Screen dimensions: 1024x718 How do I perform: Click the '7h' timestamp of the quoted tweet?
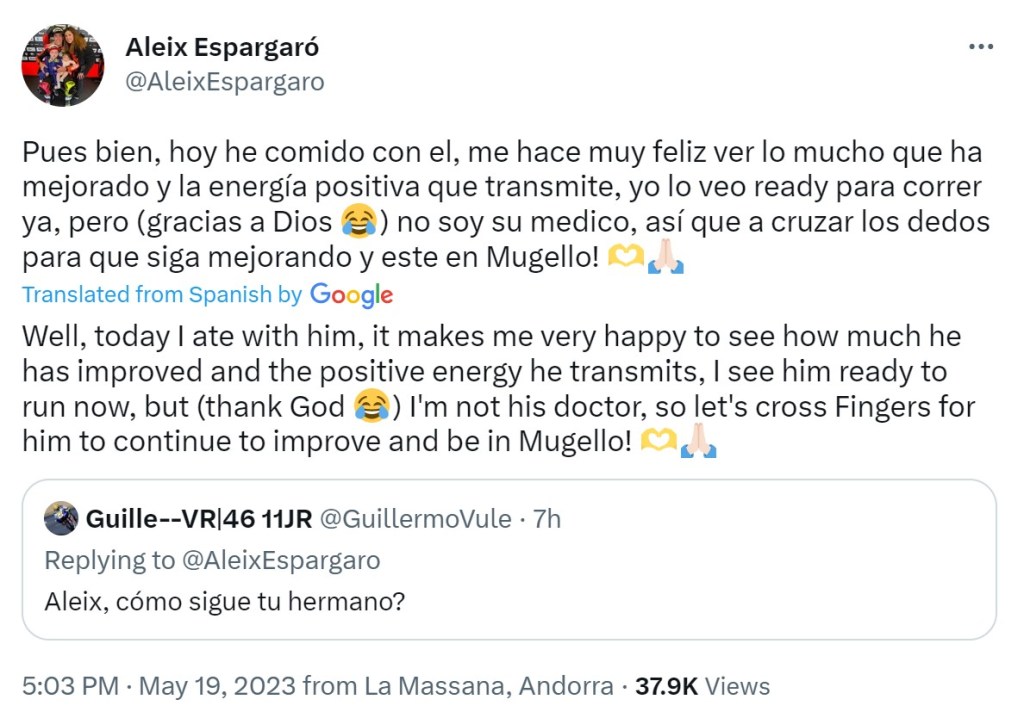coord(547,519)
